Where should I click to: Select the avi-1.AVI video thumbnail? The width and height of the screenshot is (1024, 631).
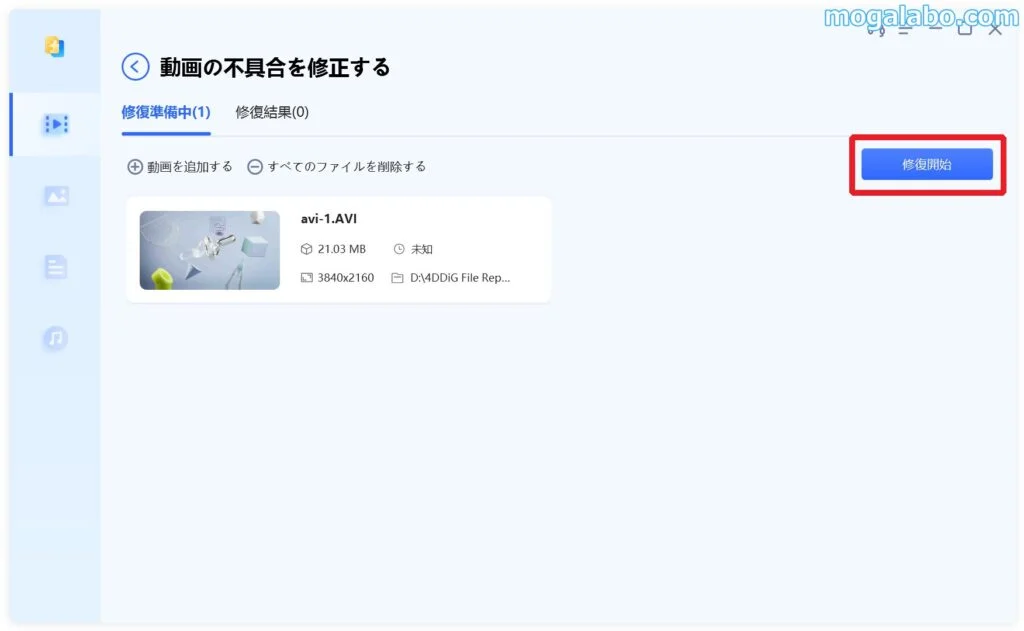(210, 250)
